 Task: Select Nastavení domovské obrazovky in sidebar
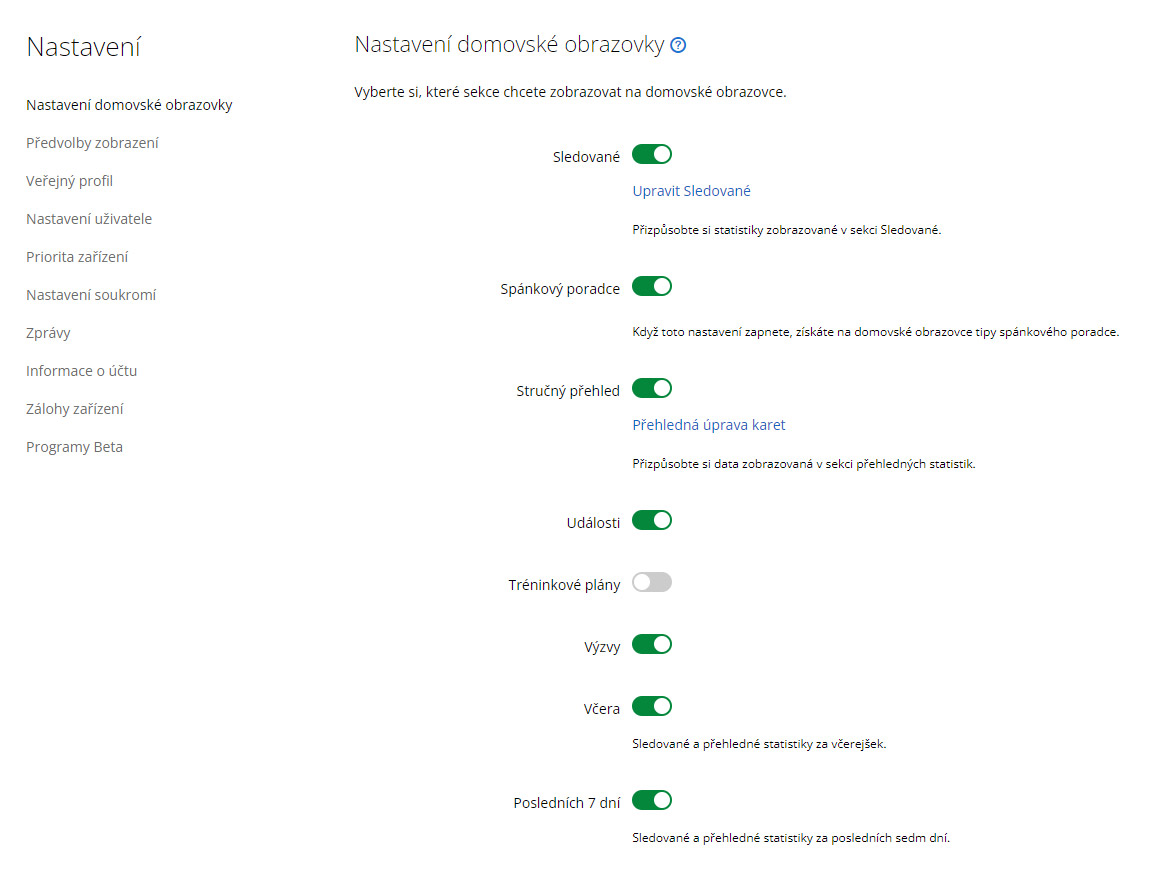[129, 105]
